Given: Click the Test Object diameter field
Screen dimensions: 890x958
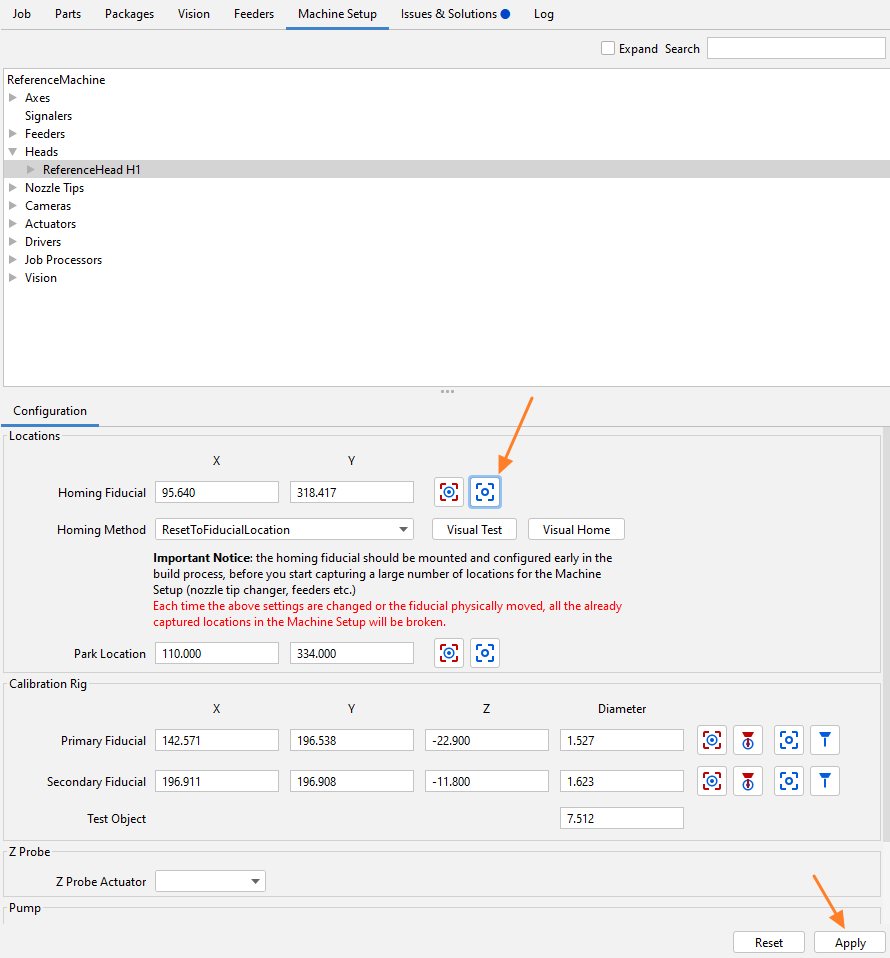Looking at the screenshot, I should 621,819.
